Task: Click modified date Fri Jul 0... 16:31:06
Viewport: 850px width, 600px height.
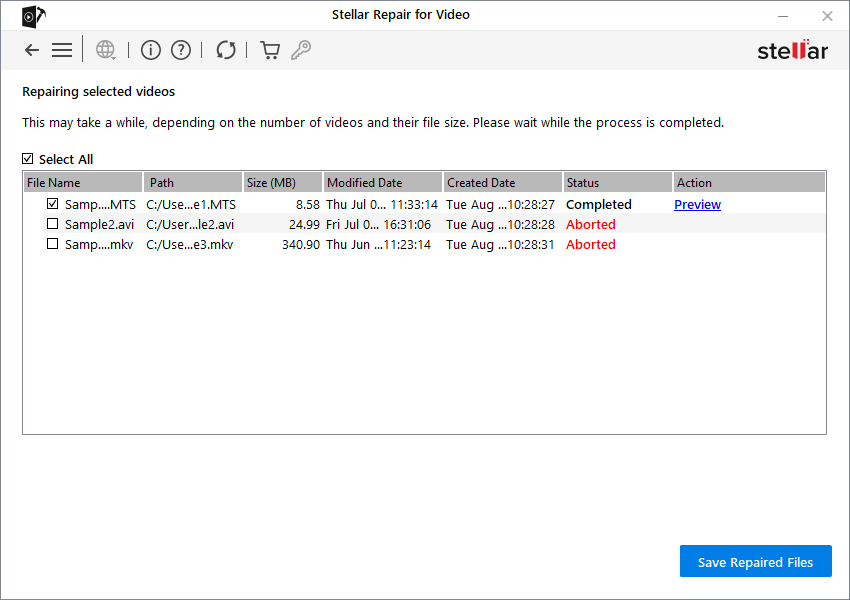Action: click(x=378, y=224)
